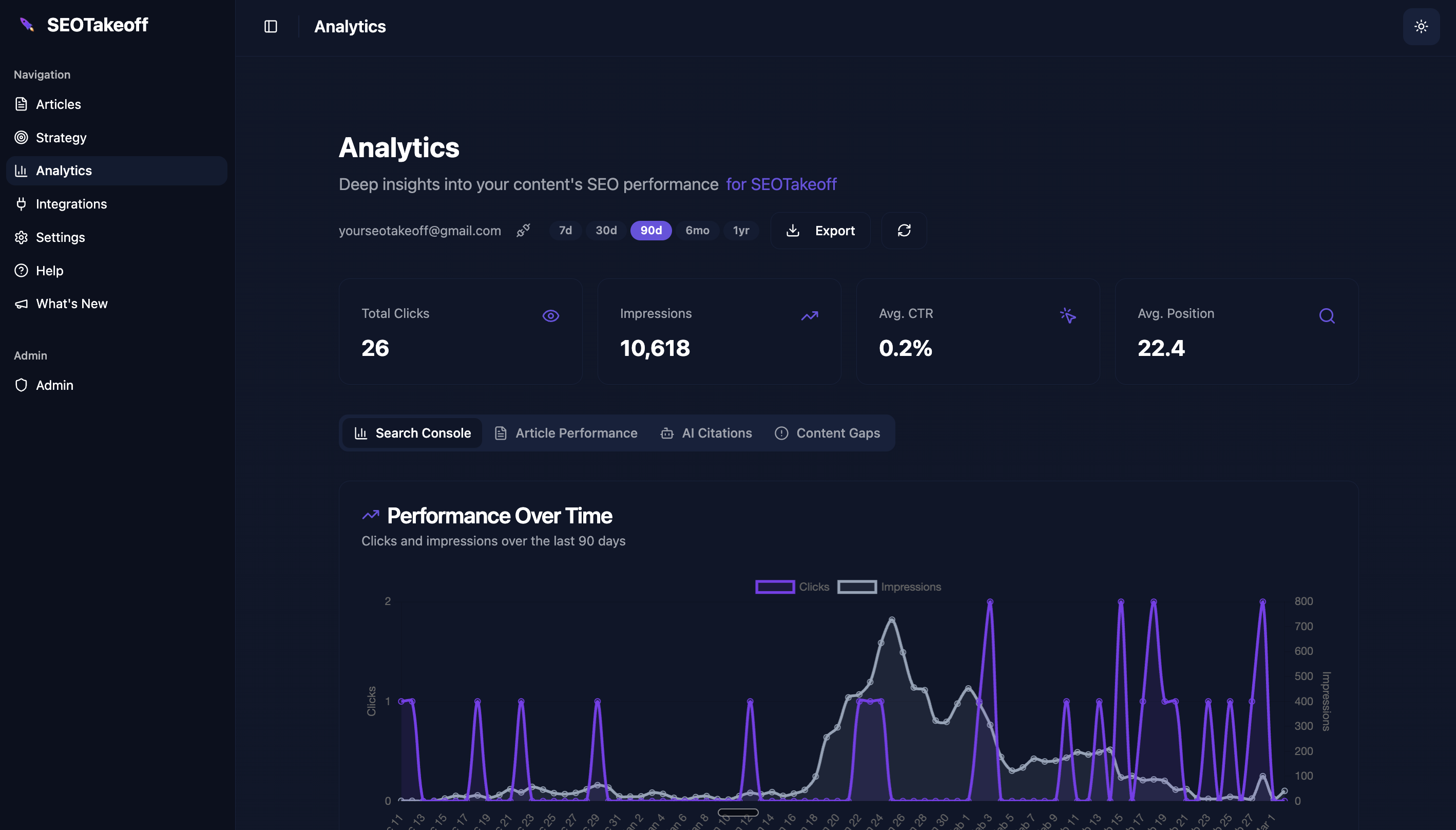Viewport: 1456px width, 830px height.
Task: Click the magnifier icon in Avg. Position
Action: coord(1327,315)
